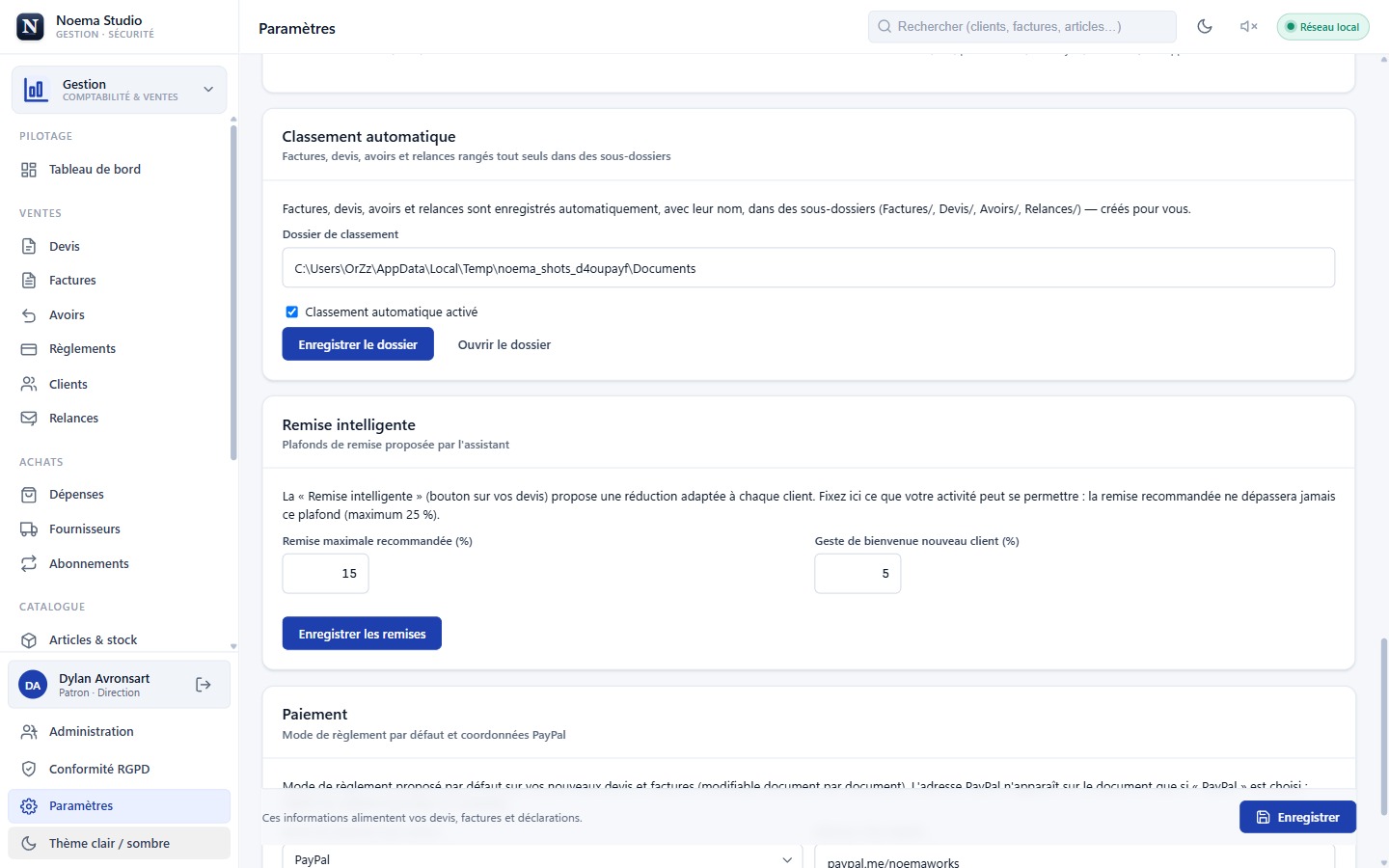The width and height of the screenshot is (1389, 868).
Task: Click the Fournisseurs truck icon
Action: coord(29,529)
